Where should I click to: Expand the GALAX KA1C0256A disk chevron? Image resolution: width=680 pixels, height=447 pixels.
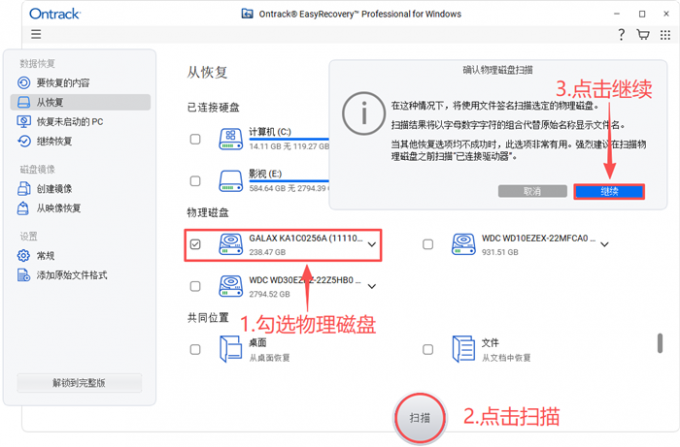[x=372, y=245]
